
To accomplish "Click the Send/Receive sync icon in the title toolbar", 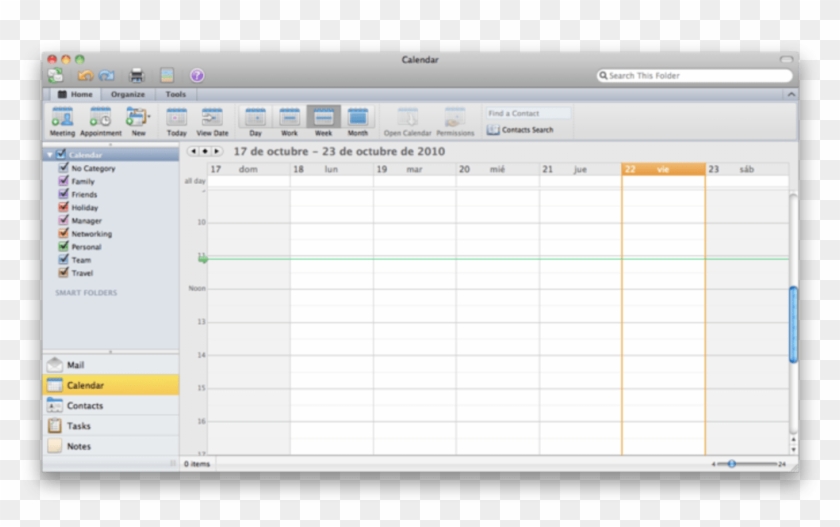I will [x=55, y=76].
